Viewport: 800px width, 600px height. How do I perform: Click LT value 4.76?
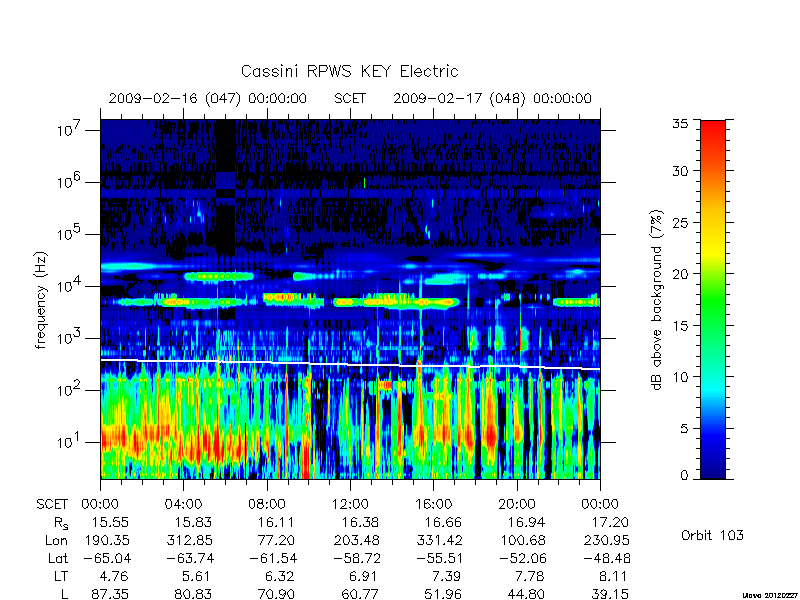point(114,576)
